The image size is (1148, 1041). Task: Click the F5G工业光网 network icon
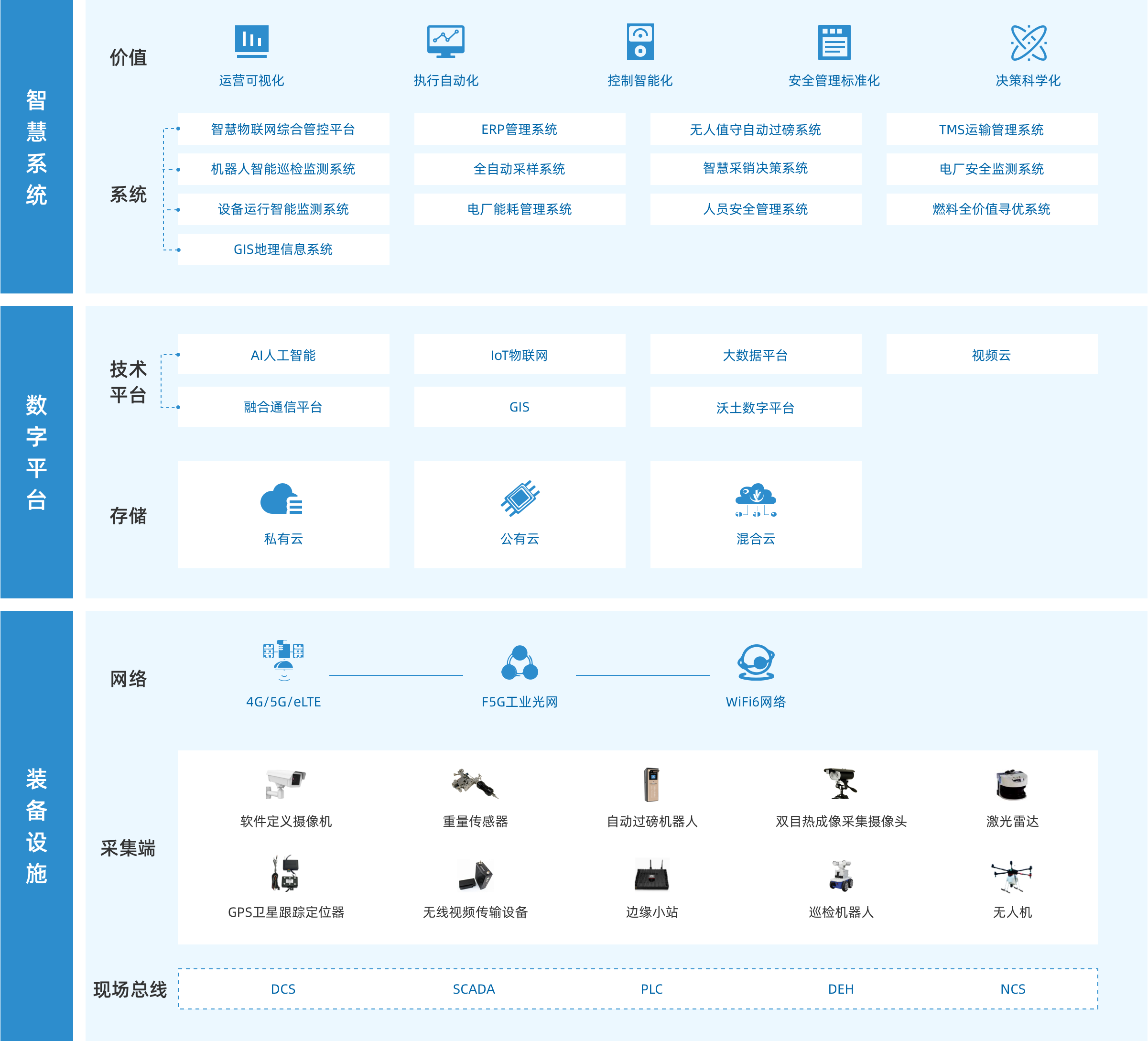pyautogui.click(x=520, y=662)
